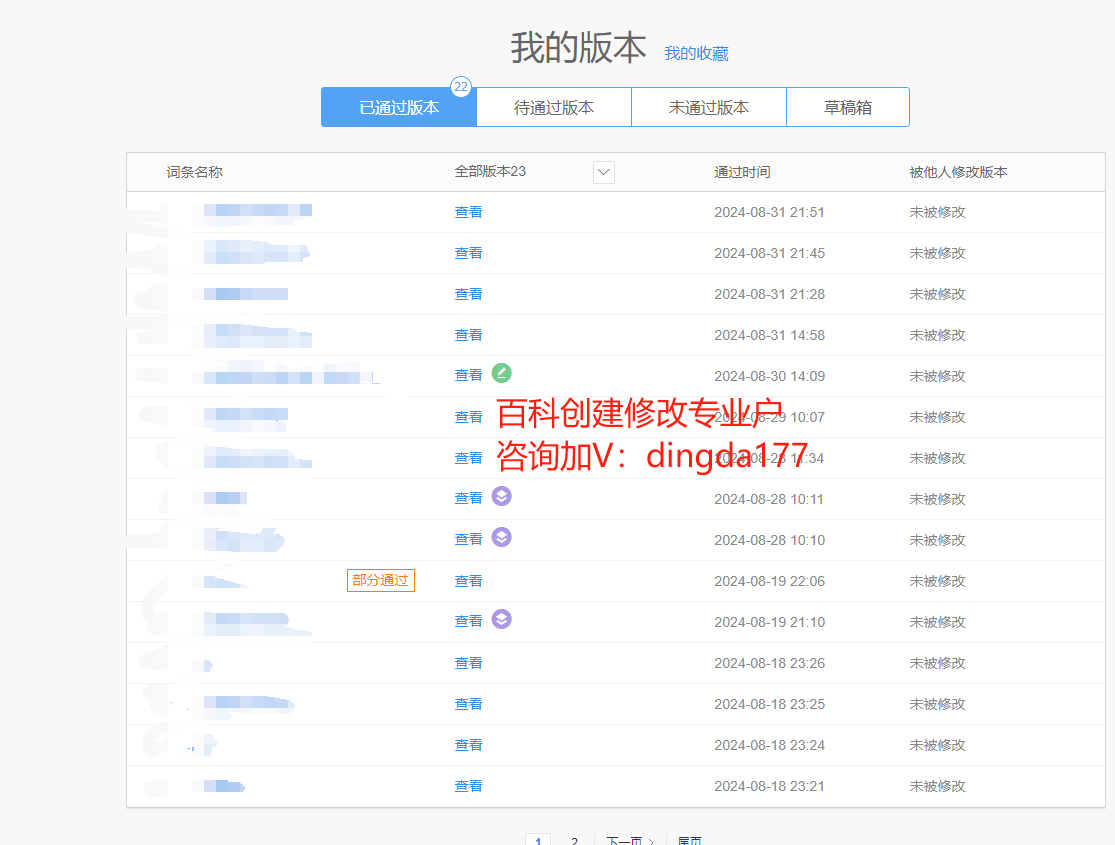This screenshot has height=845, width=1115.
Task: Click the 22 badge on 已通过版本
Action: pyautogui.click(x=461, y=87)
